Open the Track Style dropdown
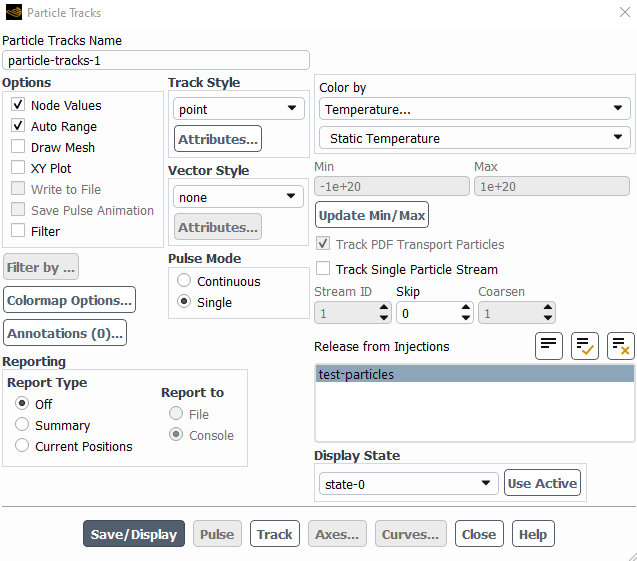 click(238, 109)
